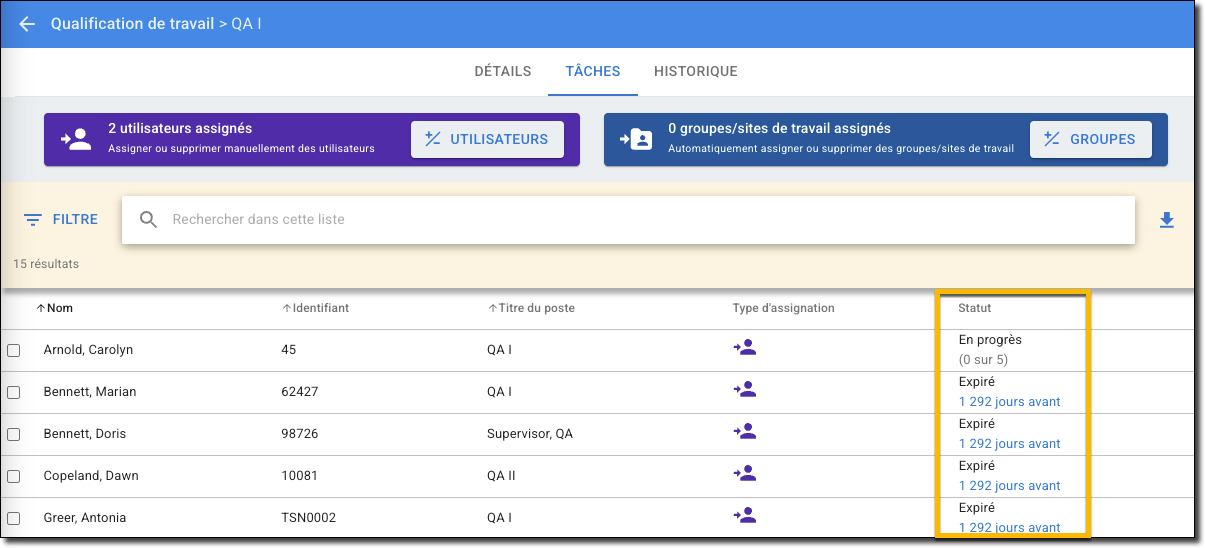This screenshot has width=1205, height=548.
Task: Click the back arrow in header
Action: coord(27,24)
